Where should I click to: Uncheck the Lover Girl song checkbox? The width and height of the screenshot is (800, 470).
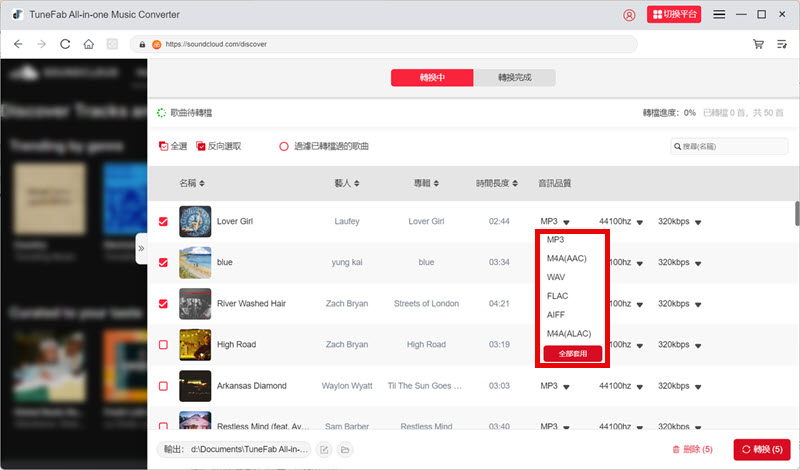pos(163,221)
